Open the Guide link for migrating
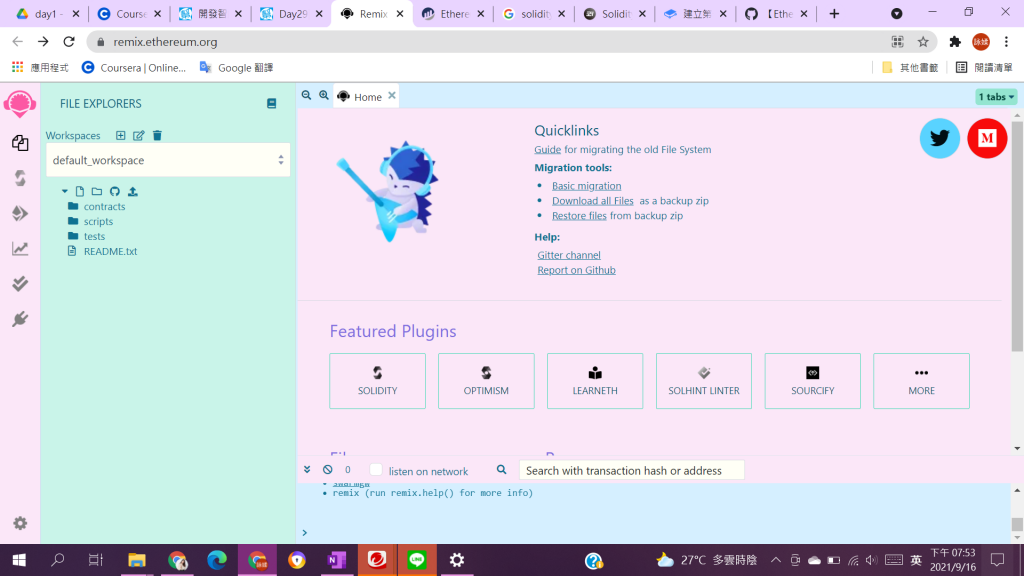Viewport: 1024px width, 576px height. click(547, 150)
